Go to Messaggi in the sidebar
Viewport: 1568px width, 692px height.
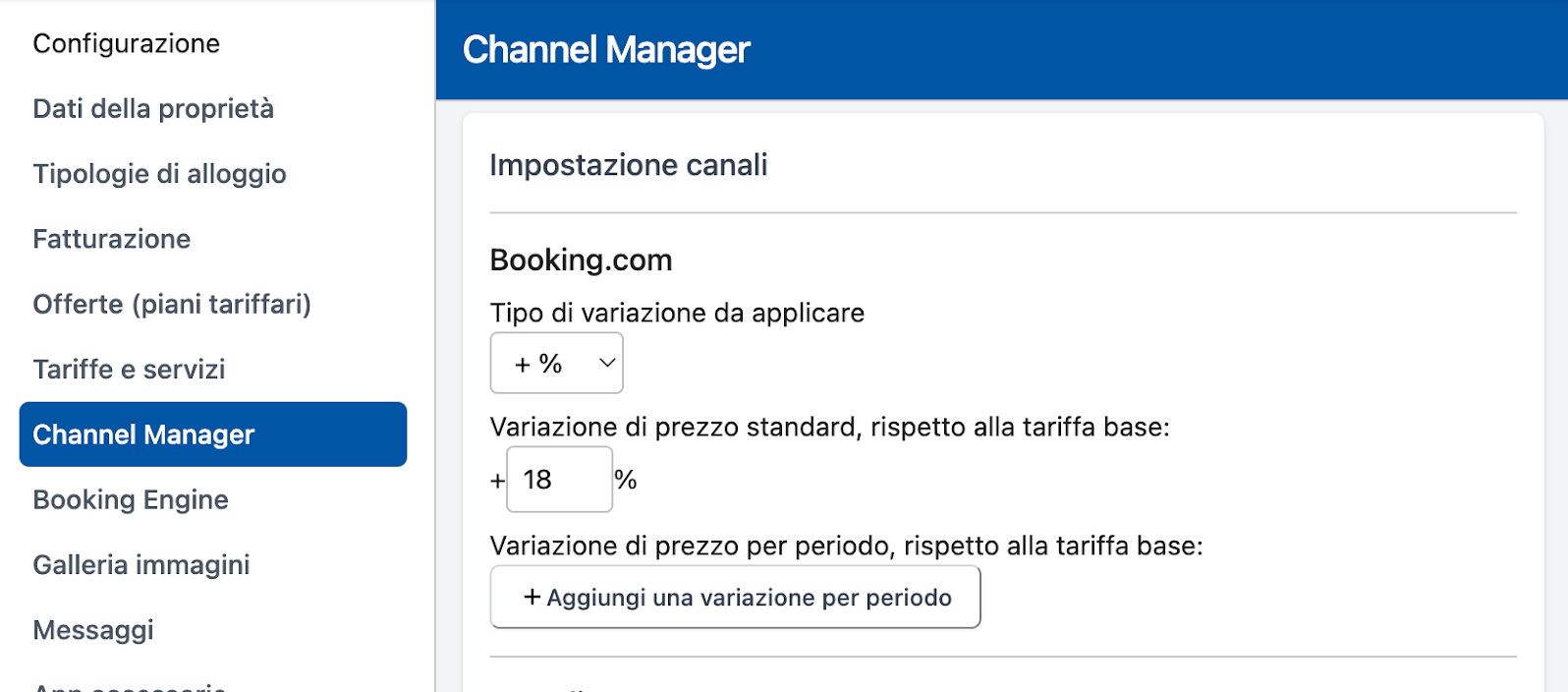tap(93, 630)
